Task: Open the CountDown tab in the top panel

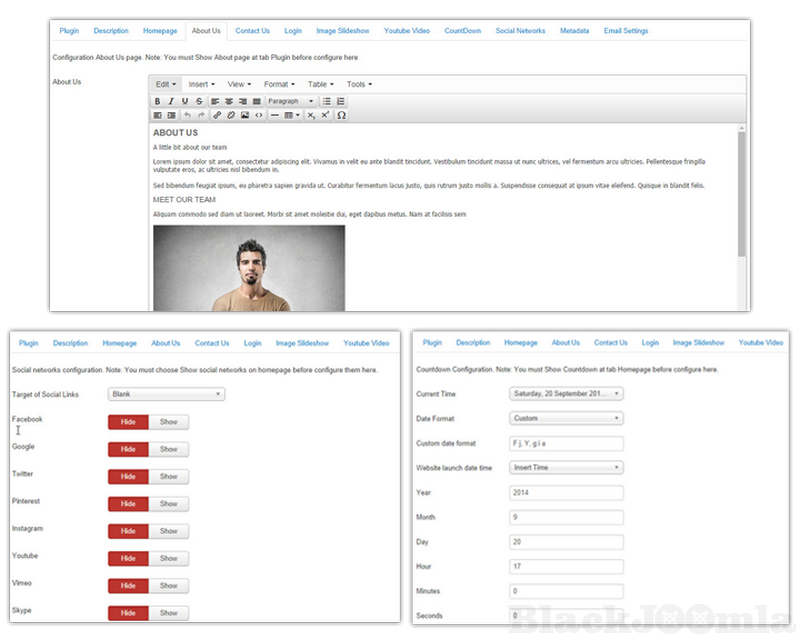Action: point(462,31)
